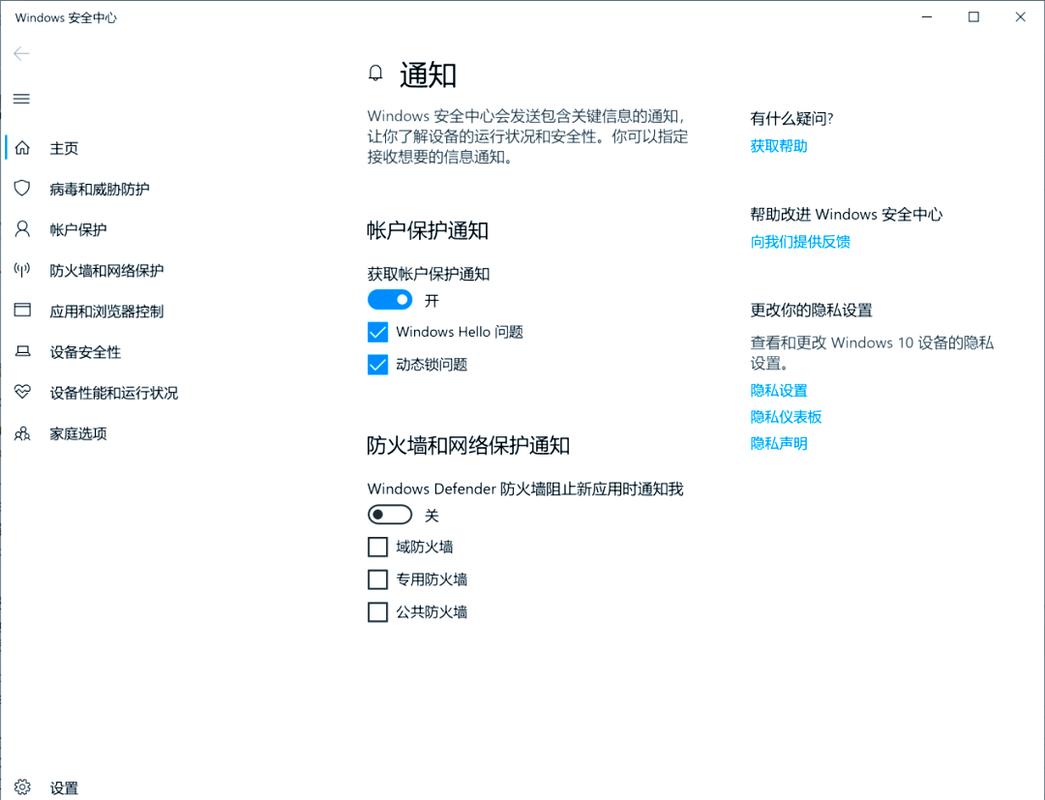Viewport: 1045px width, 800px height.
Task: Check the 域防火墙 checkbox
Action: pos(377,547)
